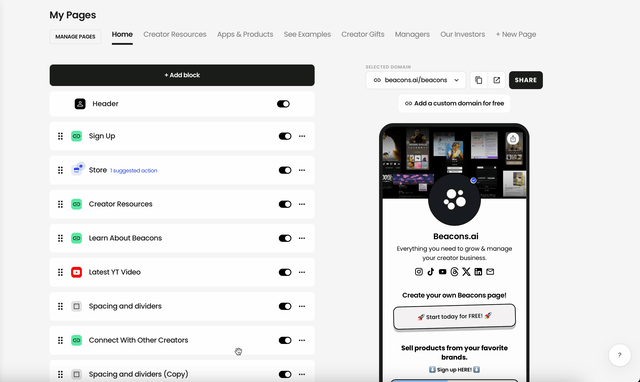Click the 1 suggested action link
The width and height of the screenshot is (640, 382).
point(133,171)
